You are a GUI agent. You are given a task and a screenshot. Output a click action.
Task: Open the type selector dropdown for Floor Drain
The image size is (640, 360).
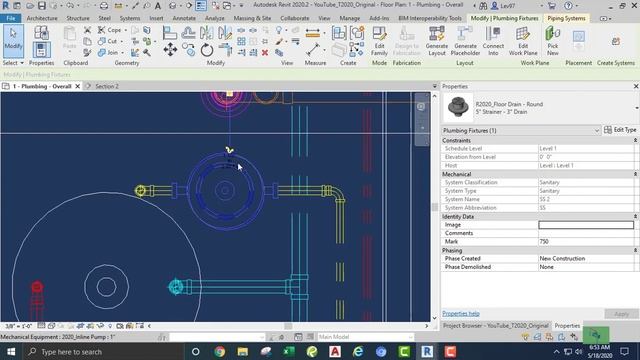click(x=636, y=108)
